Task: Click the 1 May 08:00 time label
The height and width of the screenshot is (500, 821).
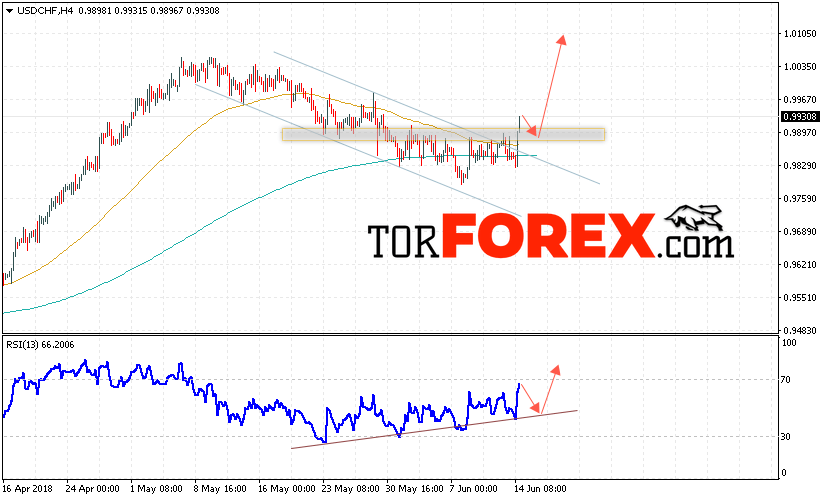Action: 156,488
